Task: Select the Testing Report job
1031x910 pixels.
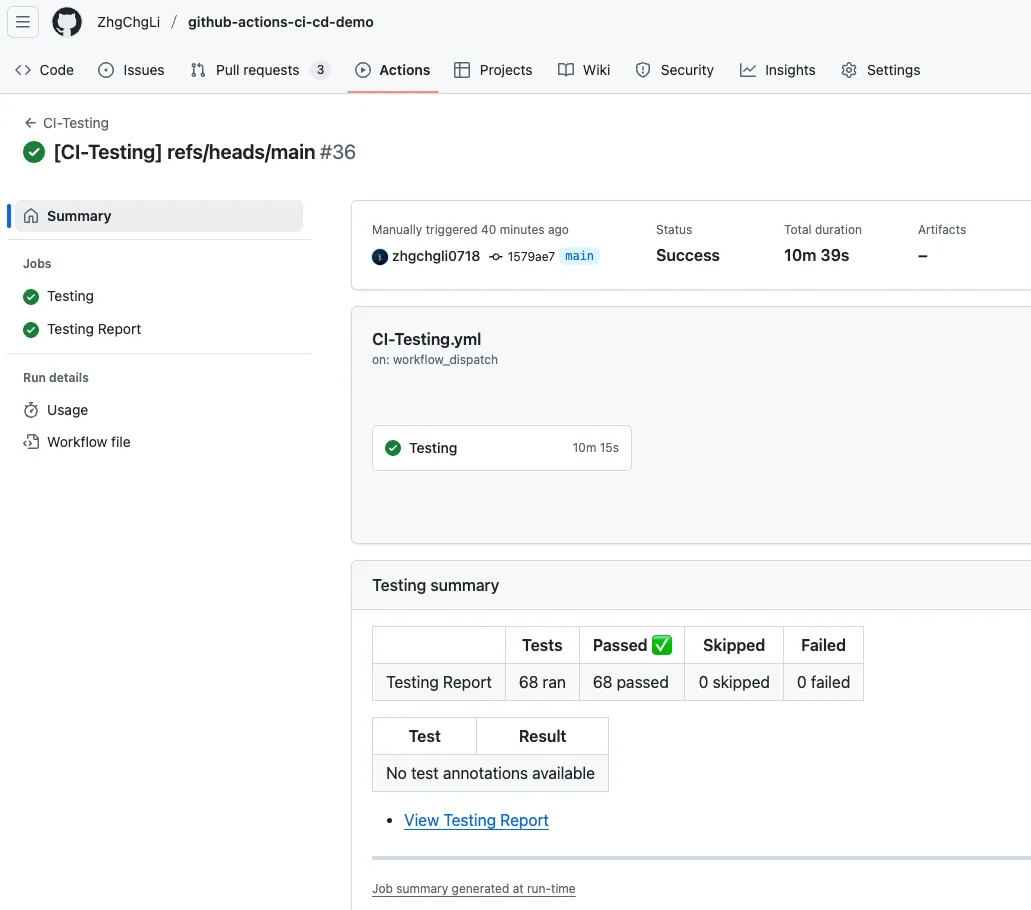Action: click(94, 329)
